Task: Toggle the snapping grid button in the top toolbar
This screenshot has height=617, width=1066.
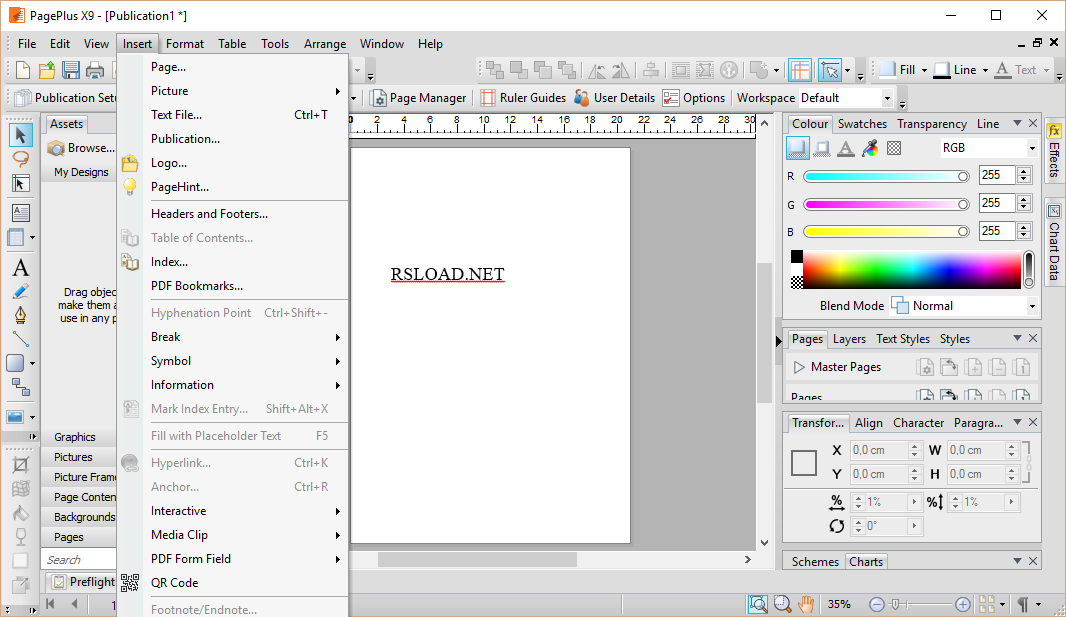Action: tap(799, 70)
